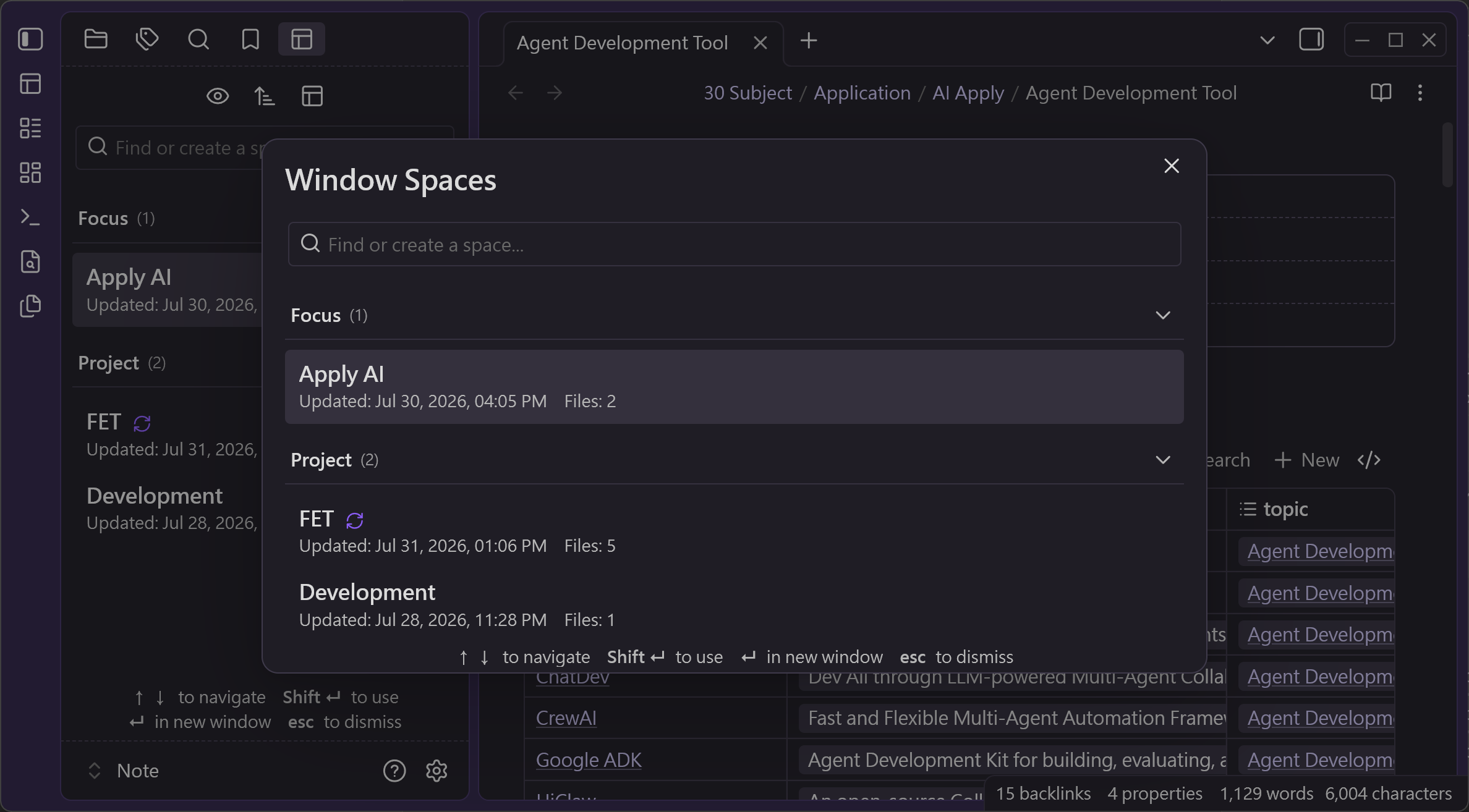
Task: Open the bookmarks panel icon
Action: [250, 39]
